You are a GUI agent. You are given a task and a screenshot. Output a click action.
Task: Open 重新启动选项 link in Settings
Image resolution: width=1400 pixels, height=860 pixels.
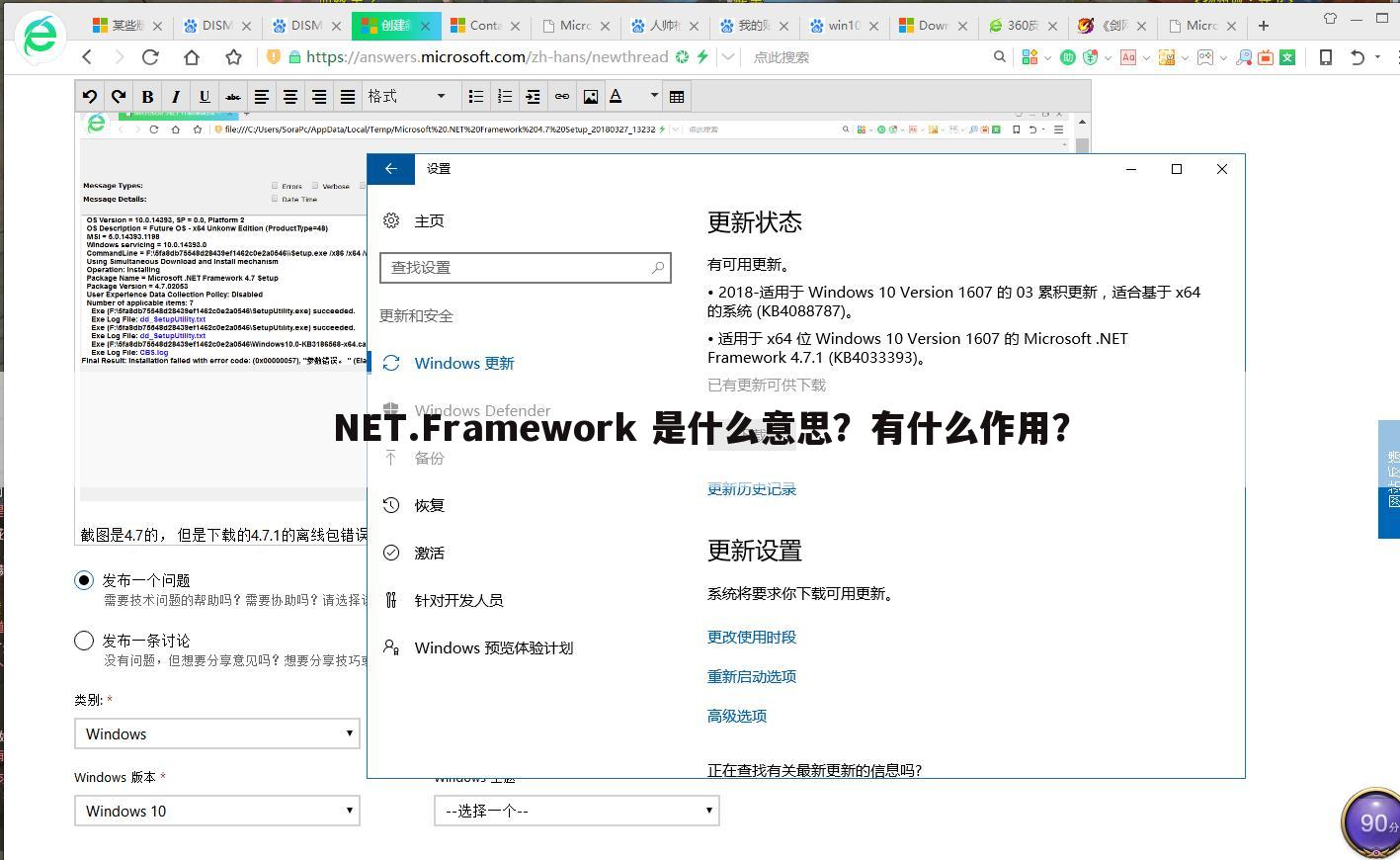[752, 676]
